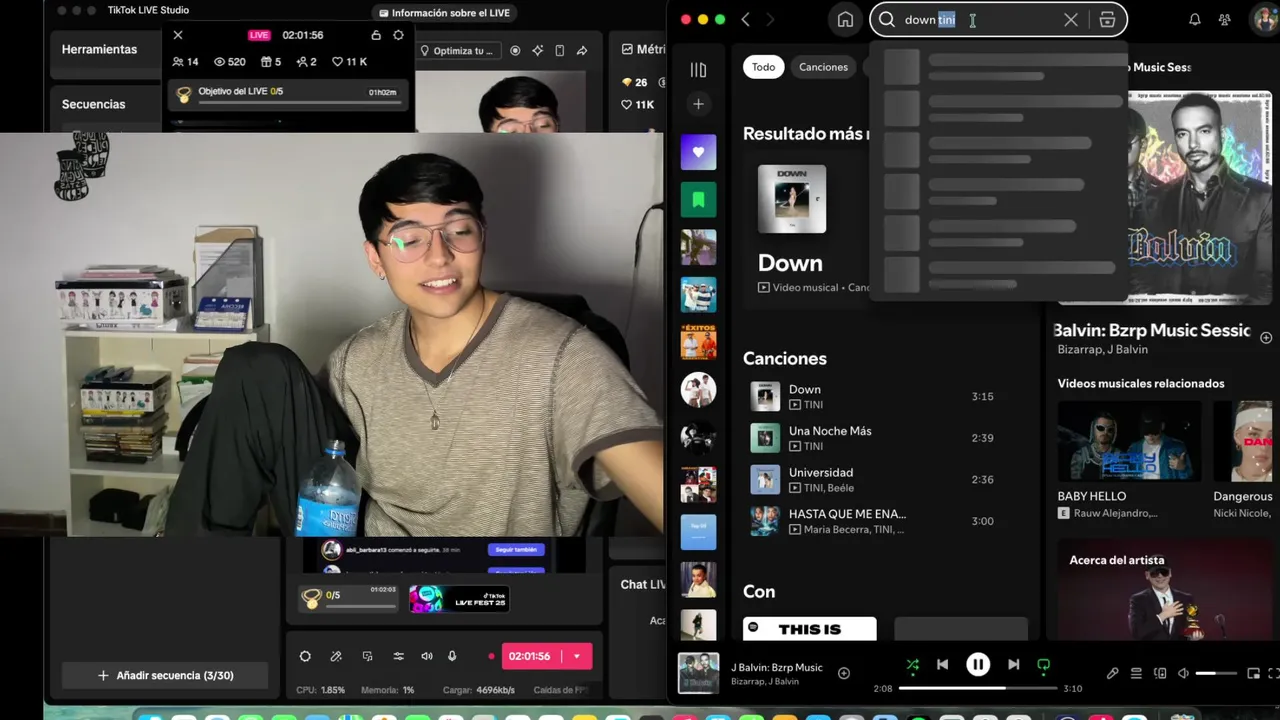The image size is (1280, 720).
Task: Open audio mixer sliders icon
Action: pyautogui.click(x=398, y=656)
